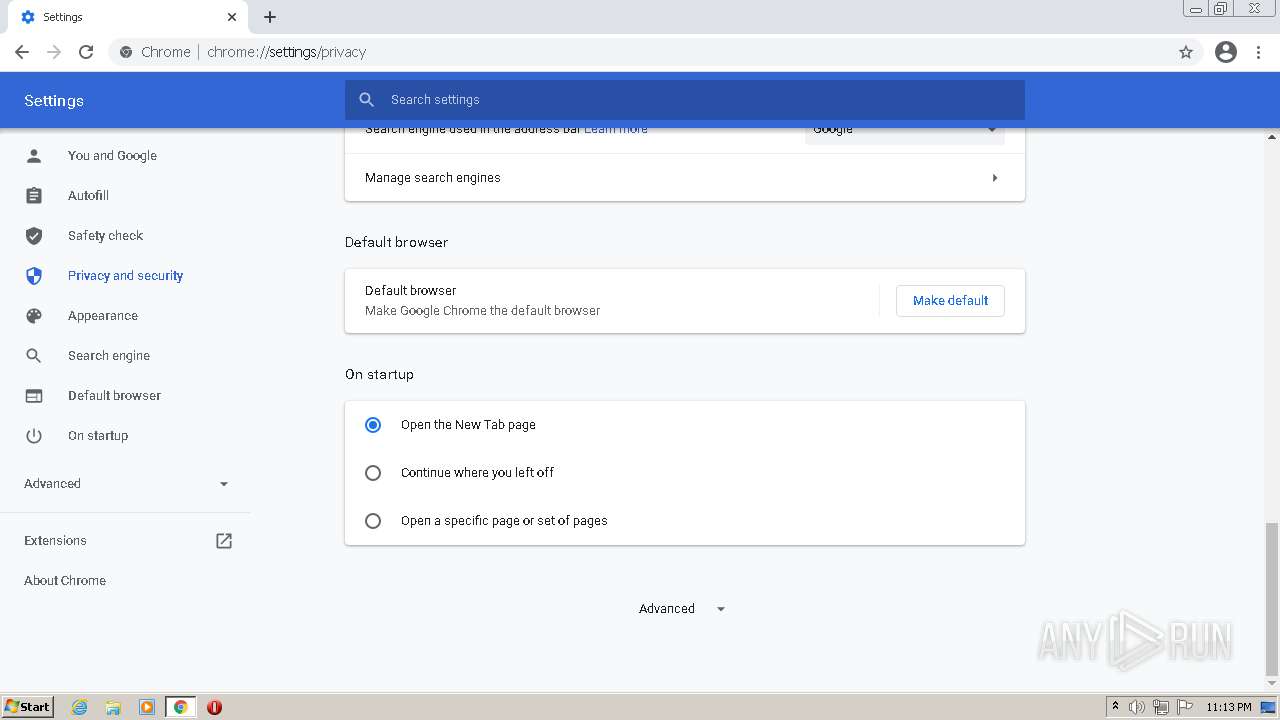Open the Learn more link
The height and width of the screenshot is (720, 1280).
coord(616,130)
